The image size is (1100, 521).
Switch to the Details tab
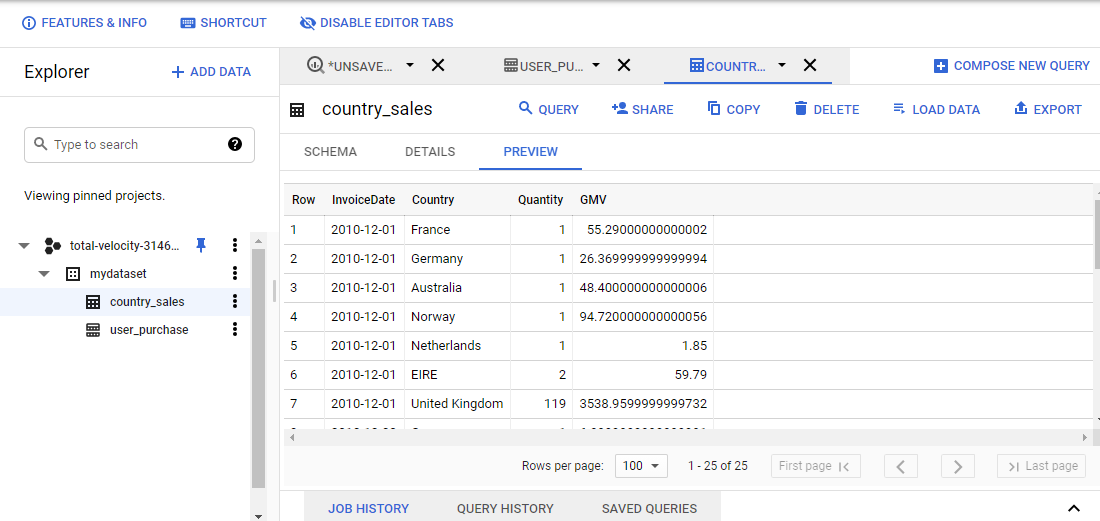430,151
